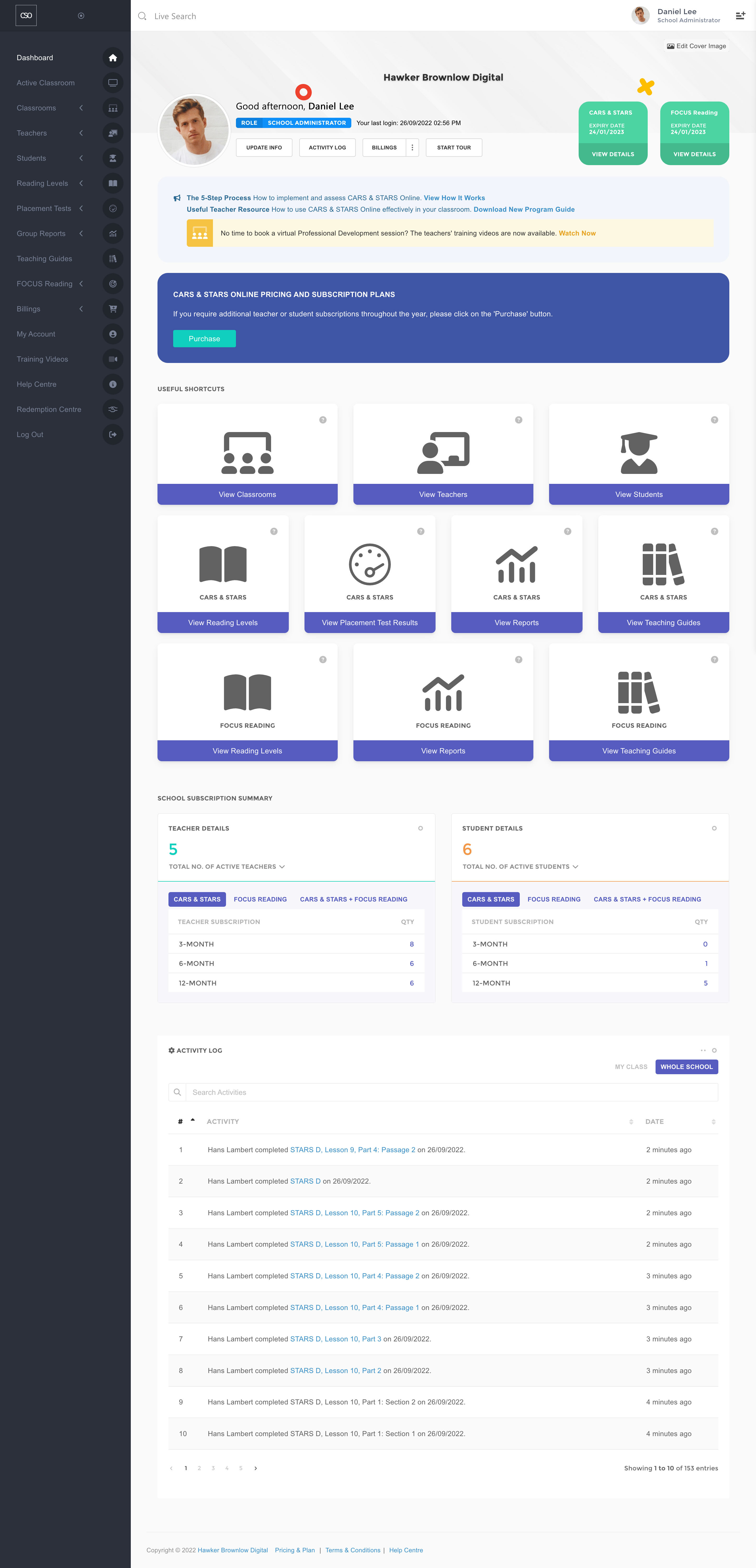
Task: Click the classrooms icon on View Classrooms card
Action: click(248, 453)
